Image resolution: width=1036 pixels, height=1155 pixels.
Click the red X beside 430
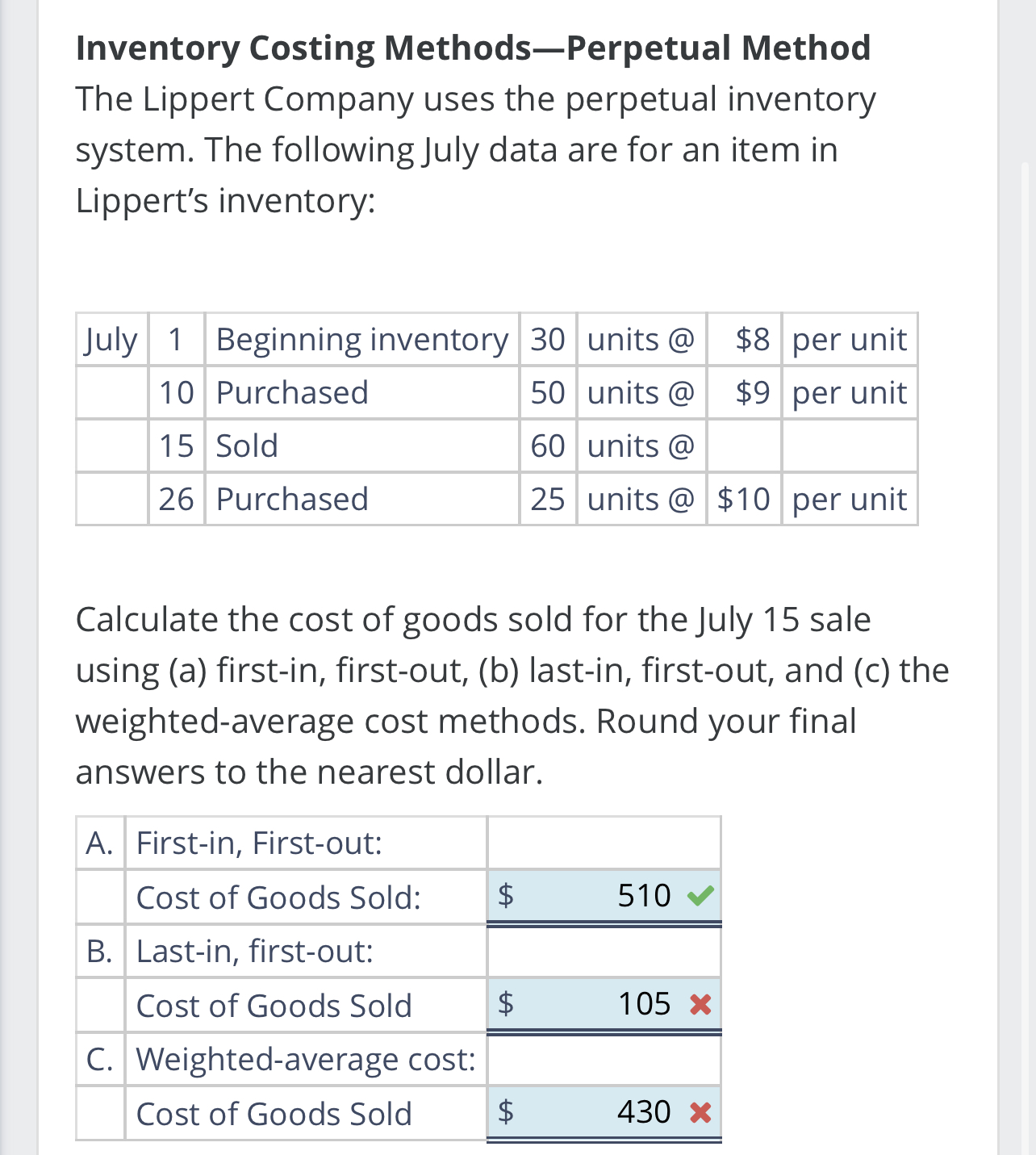[x=699, y=1111]
